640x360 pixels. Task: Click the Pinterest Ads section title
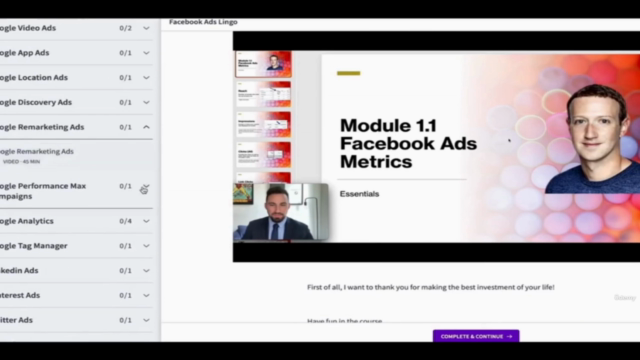pyautogui.click(x=20, y=296)
